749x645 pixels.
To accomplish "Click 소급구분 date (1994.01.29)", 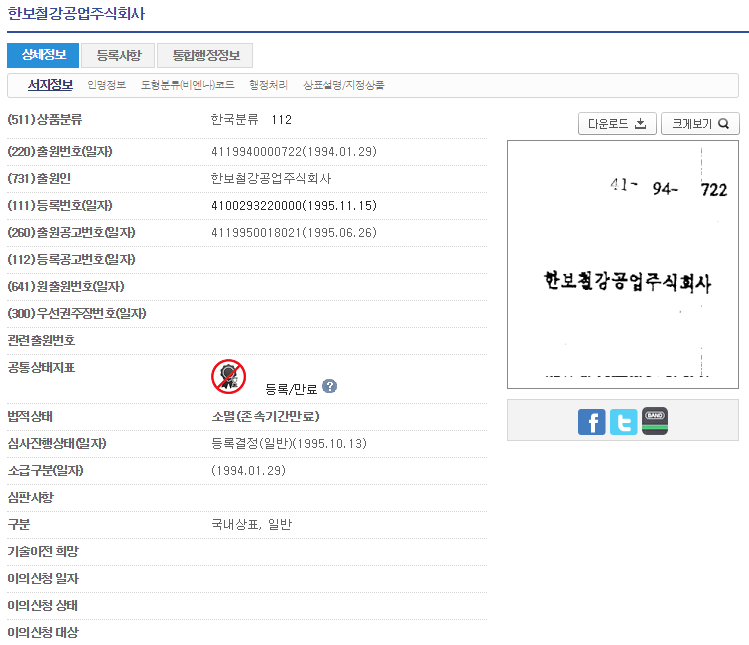I will point(248,471).
